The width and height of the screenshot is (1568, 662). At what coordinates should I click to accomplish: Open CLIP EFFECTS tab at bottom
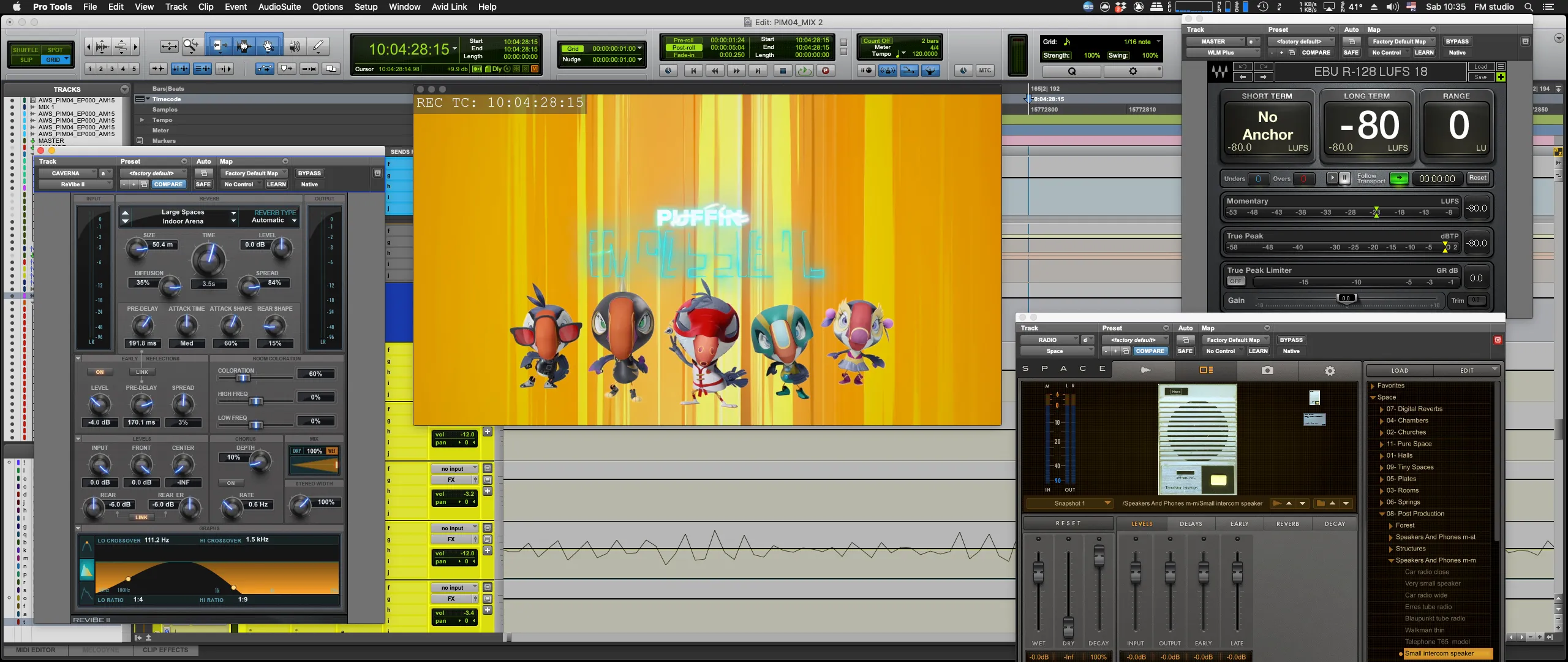pyautogui.click(x=165, y=650)
